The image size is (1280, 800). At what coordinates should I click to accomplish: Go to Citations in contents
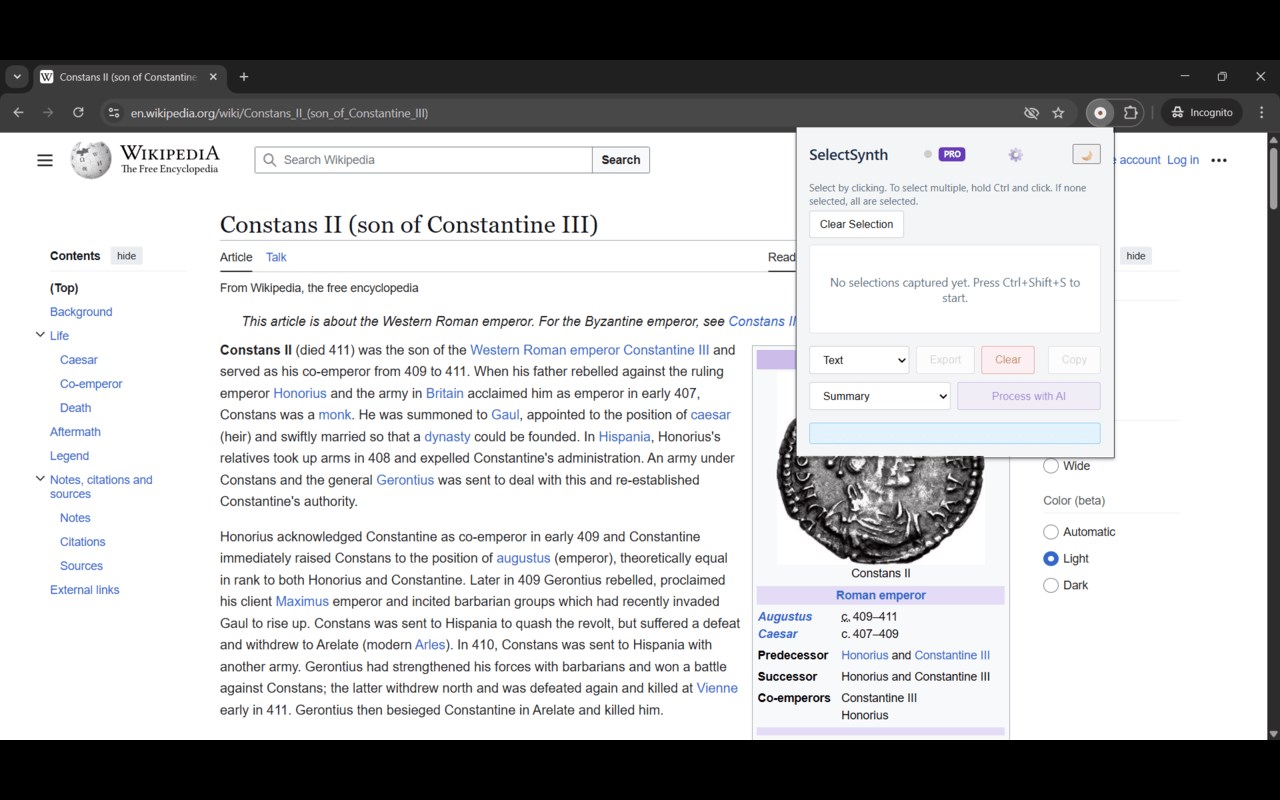[x=82, y=542]
